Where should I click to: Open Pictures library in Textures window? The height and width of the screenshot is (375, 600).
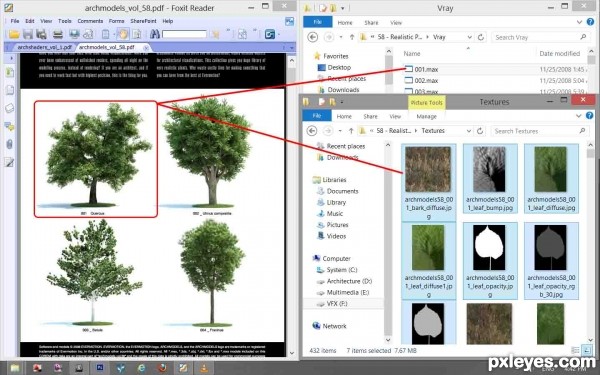pyautogui.click(x=333, y=225)
